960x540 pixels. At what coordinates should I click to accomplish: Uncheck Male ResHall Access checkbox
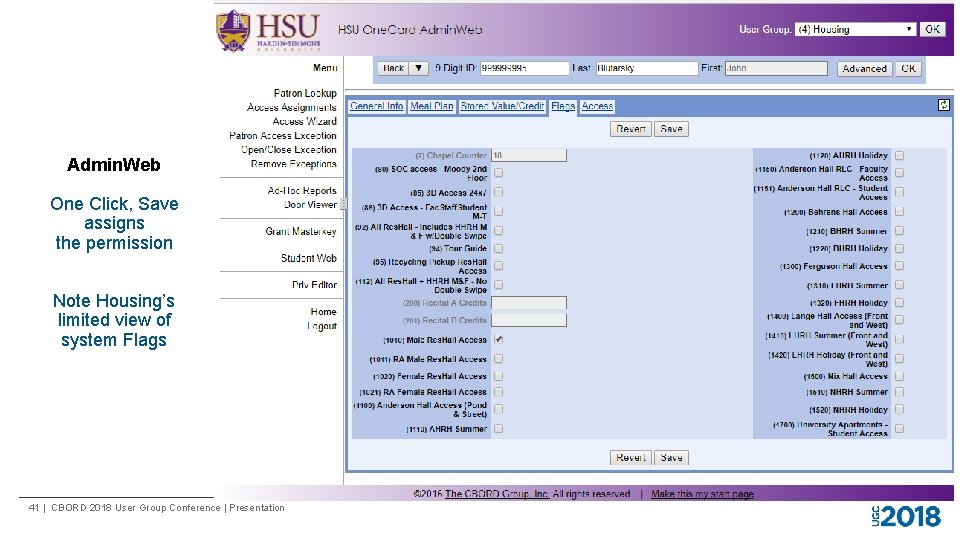(x=498, y=339)
